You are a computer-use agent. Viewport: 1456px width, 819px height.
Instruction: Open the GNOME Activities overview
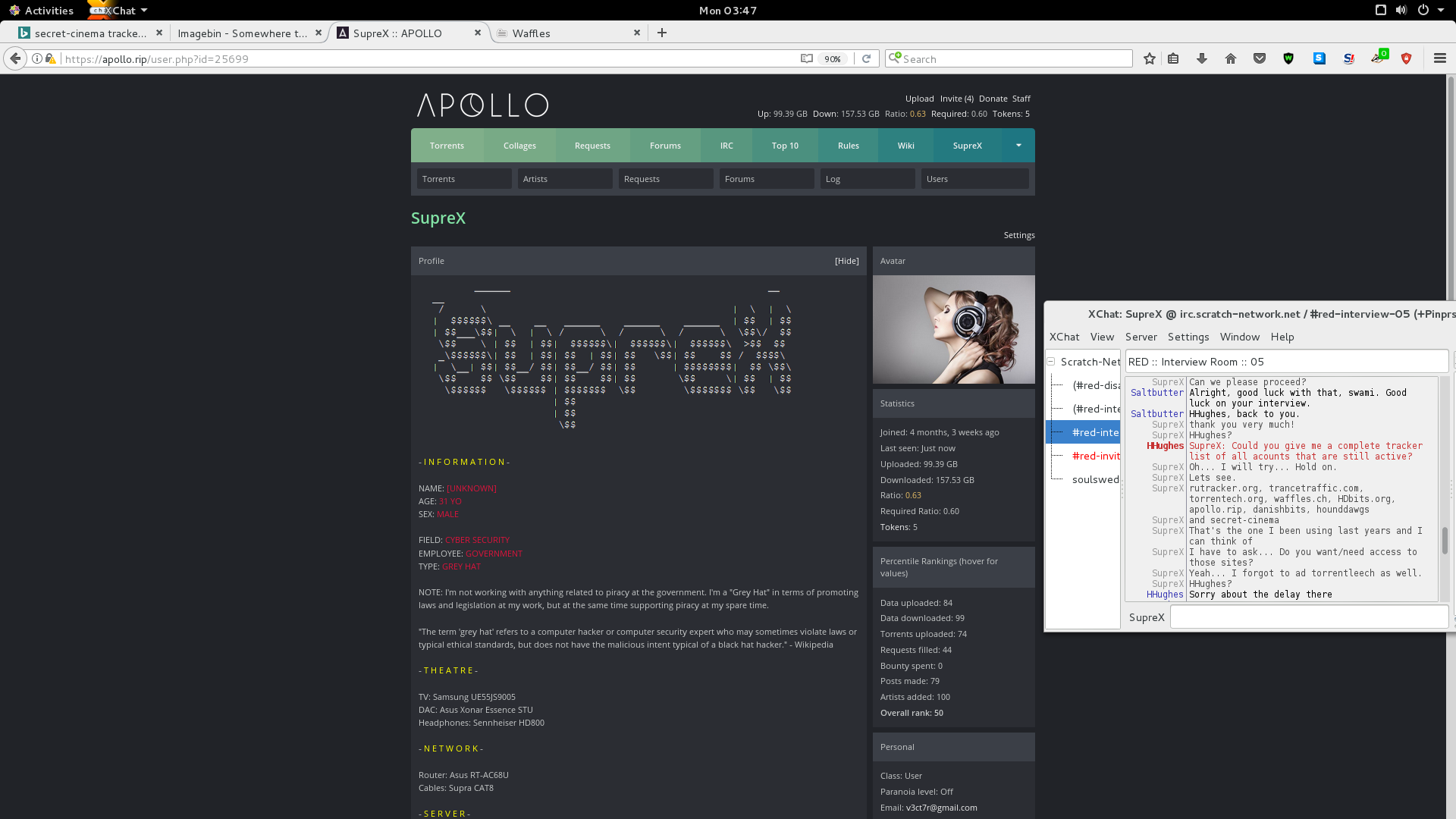[x=41, y=10]
